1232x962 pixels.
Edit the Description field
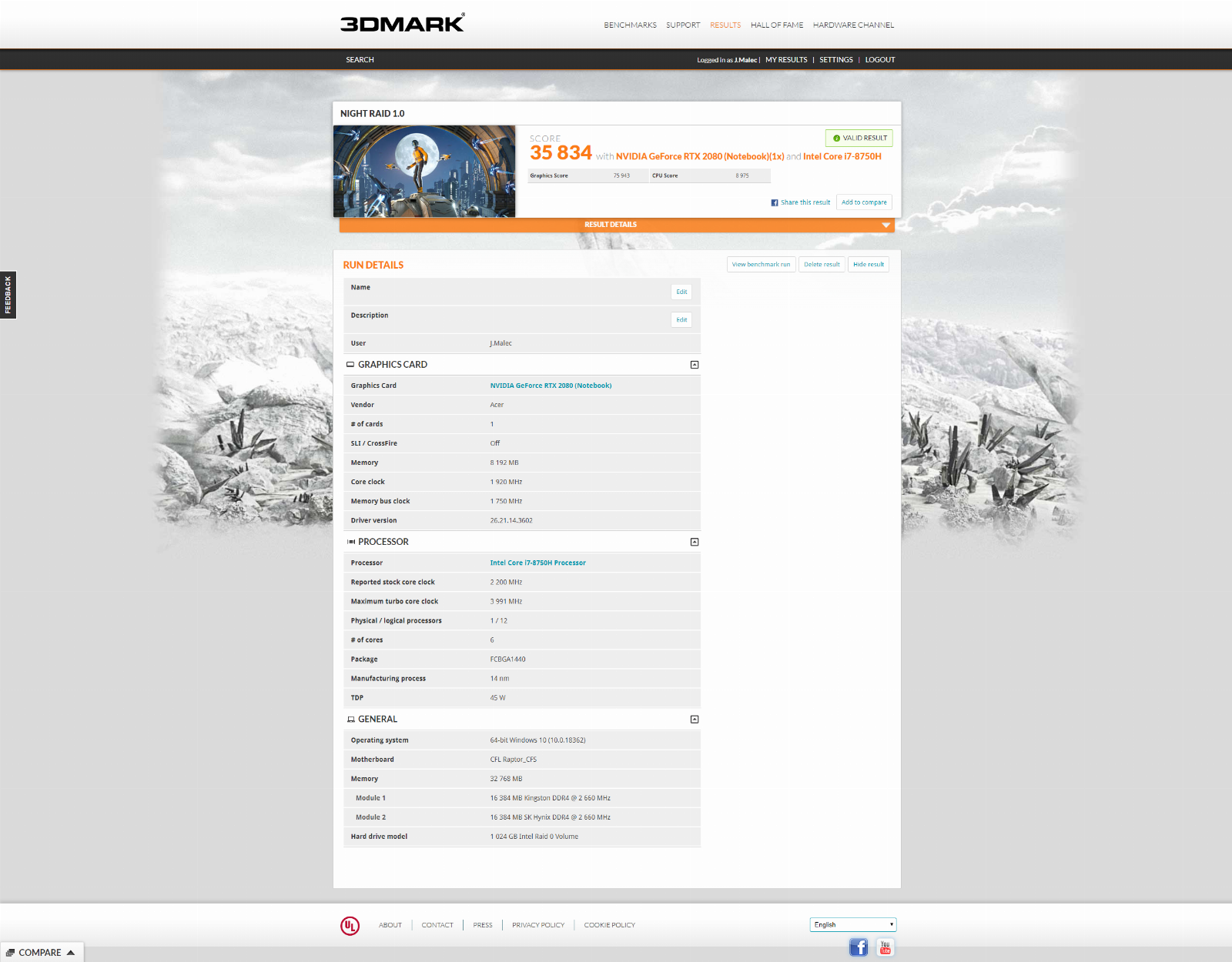coord(681,320)
